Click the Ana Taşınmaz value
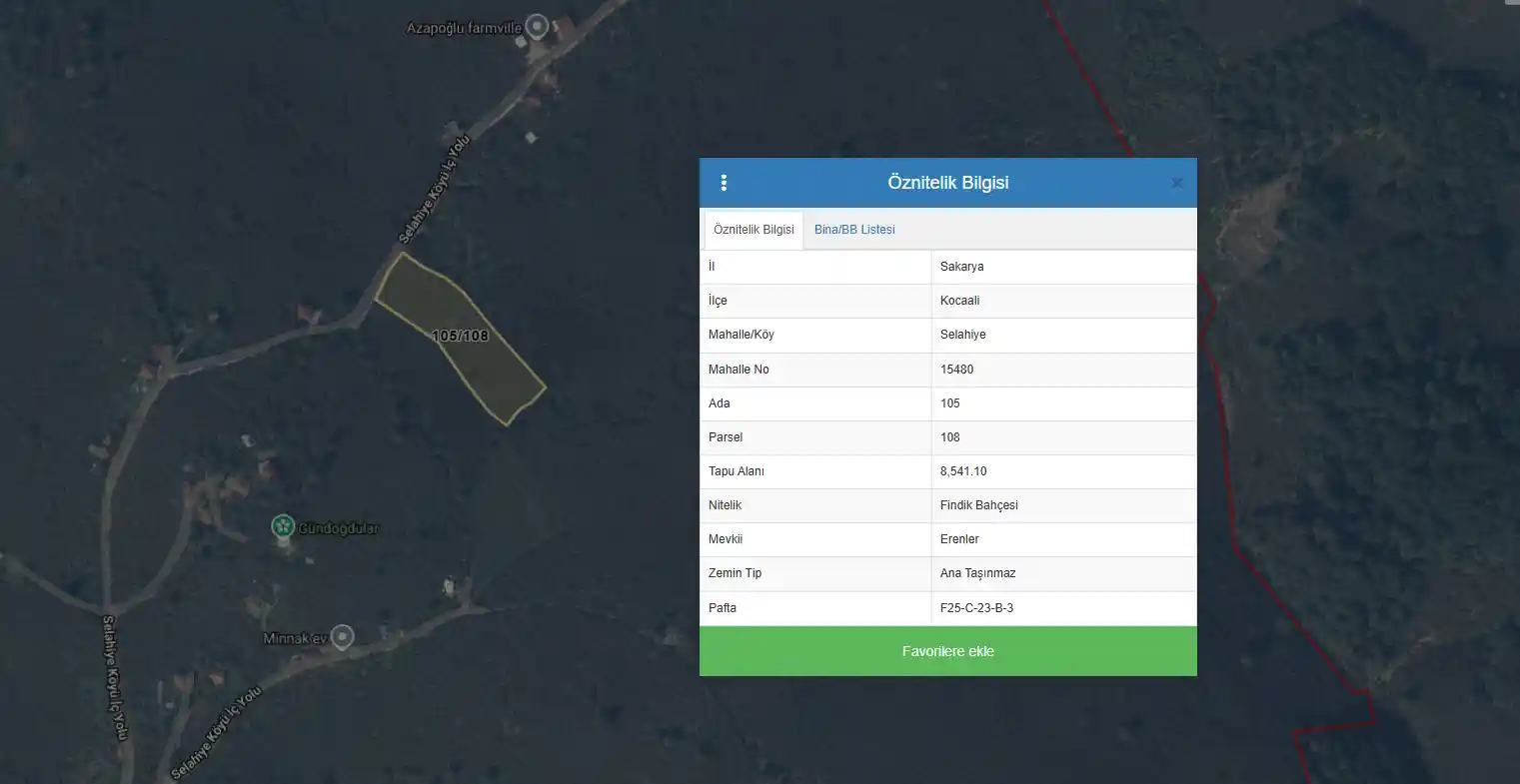 (x=977, y=573)
